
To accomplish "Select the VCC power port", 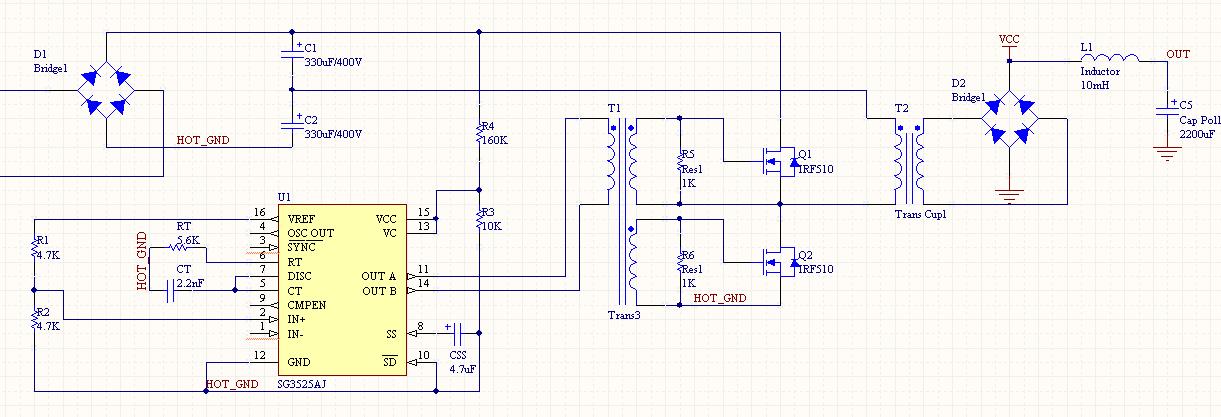I will [x=1009, y=46].
